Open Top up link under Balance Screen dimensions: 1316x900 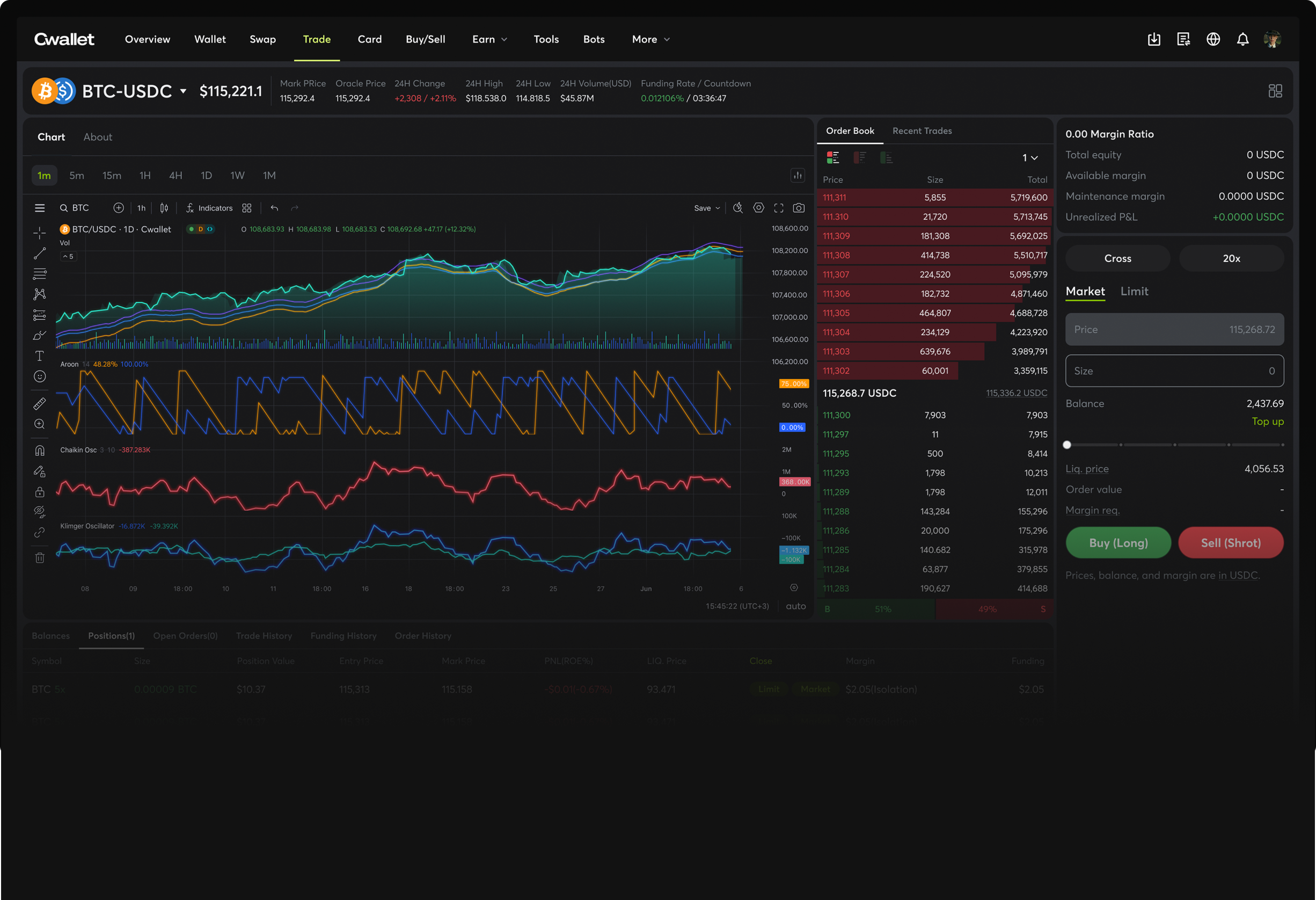pos(1267,422)
